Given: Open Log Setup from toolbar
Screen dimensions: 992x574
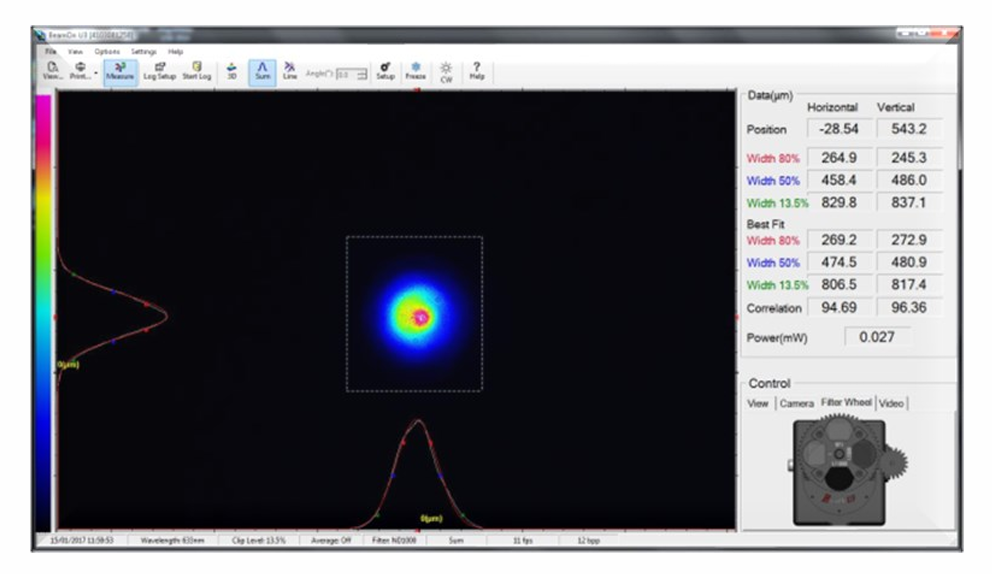Looking at the screenshot, I should coord(159,71).
